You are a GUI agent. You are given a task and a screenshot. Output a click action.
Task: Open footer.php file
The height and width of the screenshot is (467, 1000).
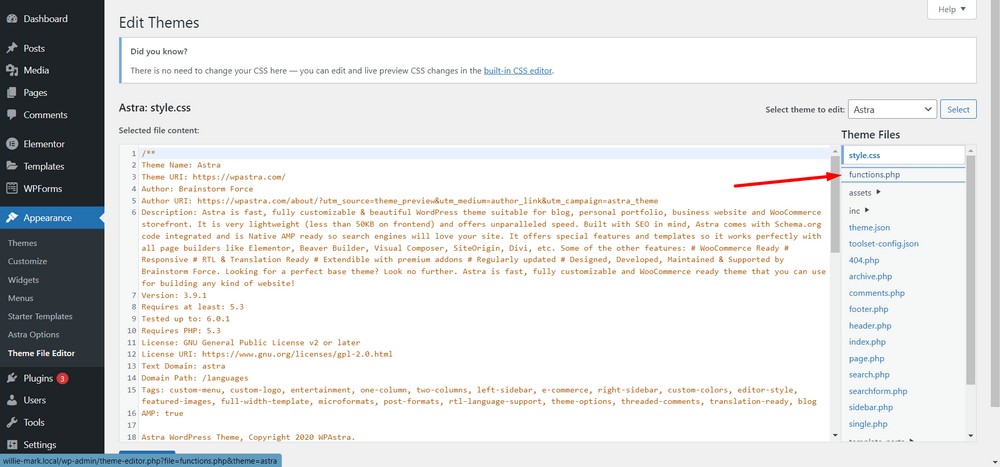[868, 309]
